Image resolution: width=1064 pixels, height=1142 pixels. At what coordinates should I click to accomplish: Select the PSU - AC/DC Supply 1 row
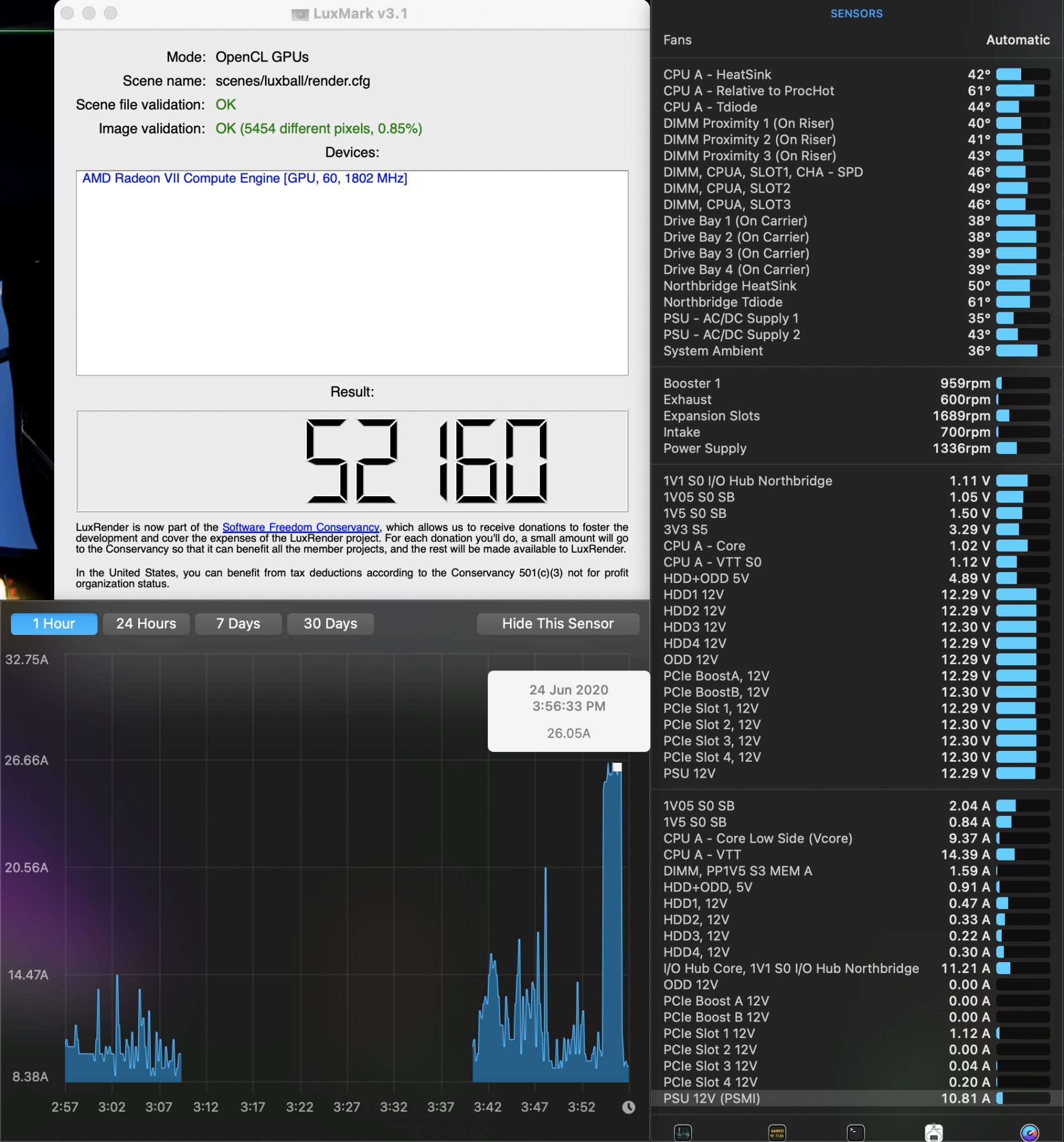[857, 317]
